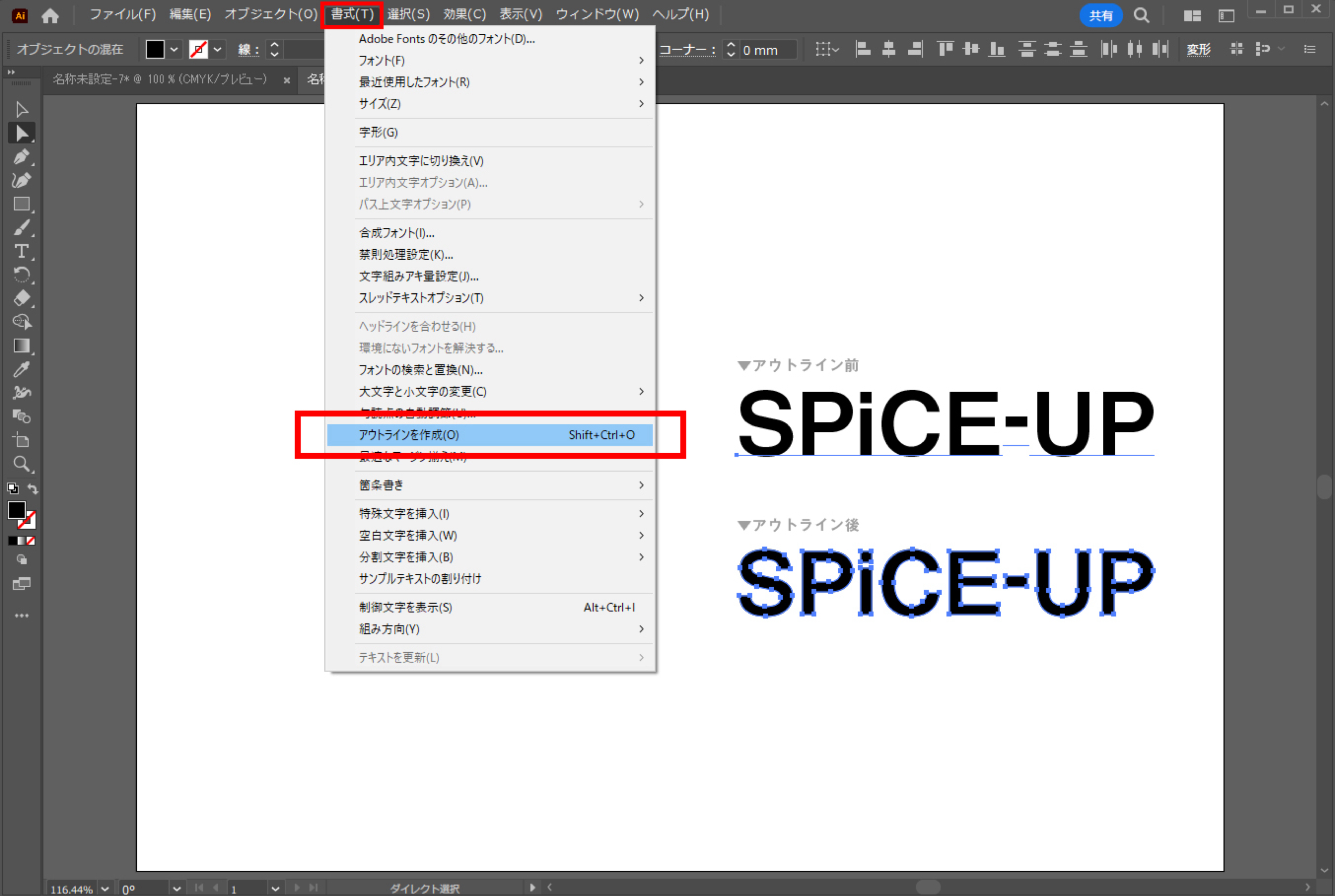Open the search magnifier in title bar

point(1141,15)
